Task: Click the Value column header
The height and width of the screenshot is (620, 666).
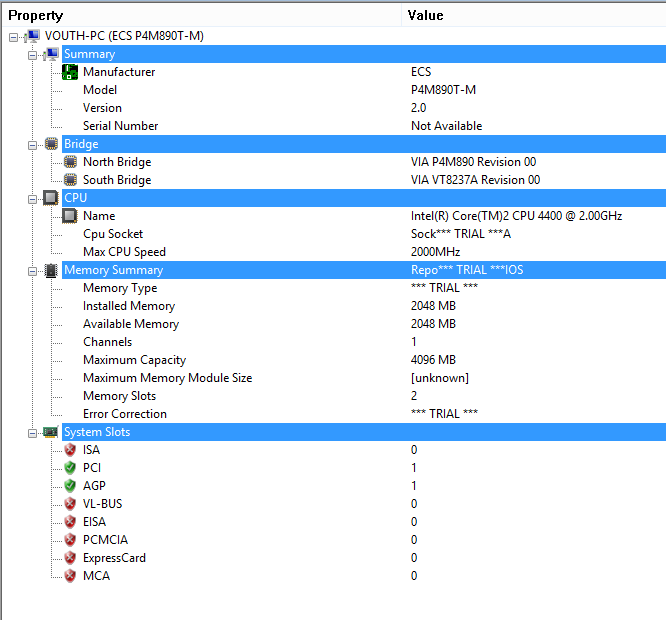Action: click(534, 15)
